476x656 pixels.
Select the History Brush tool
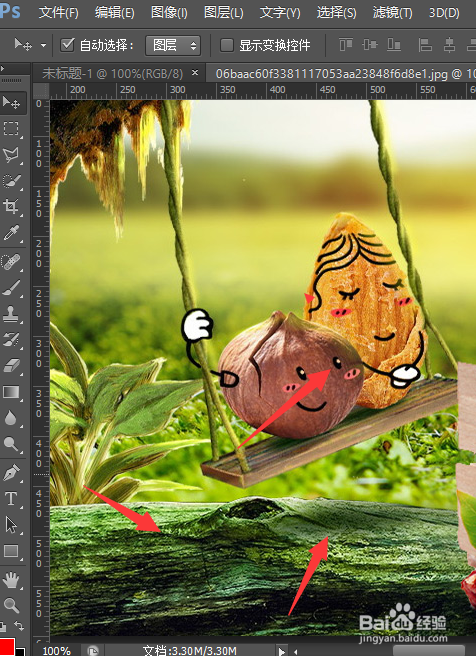(11, 339)
